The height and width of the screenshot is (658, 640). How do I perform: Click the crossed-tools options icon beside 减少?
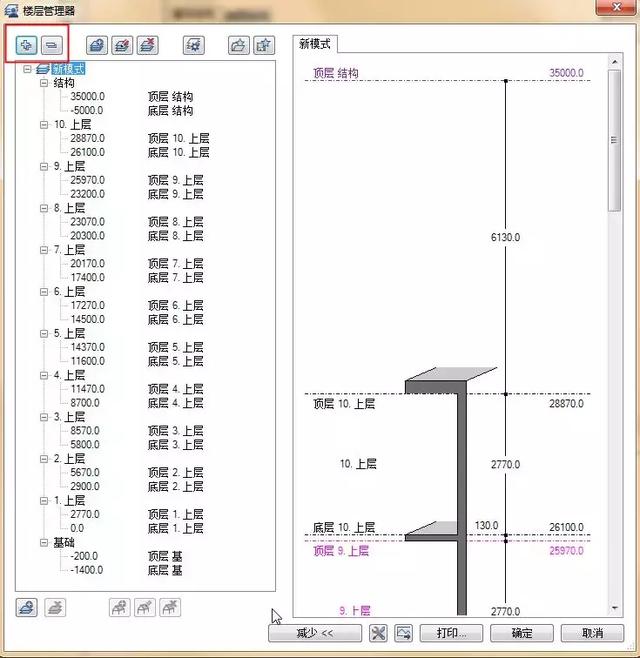pyautogui.click(x=378, y=633)
